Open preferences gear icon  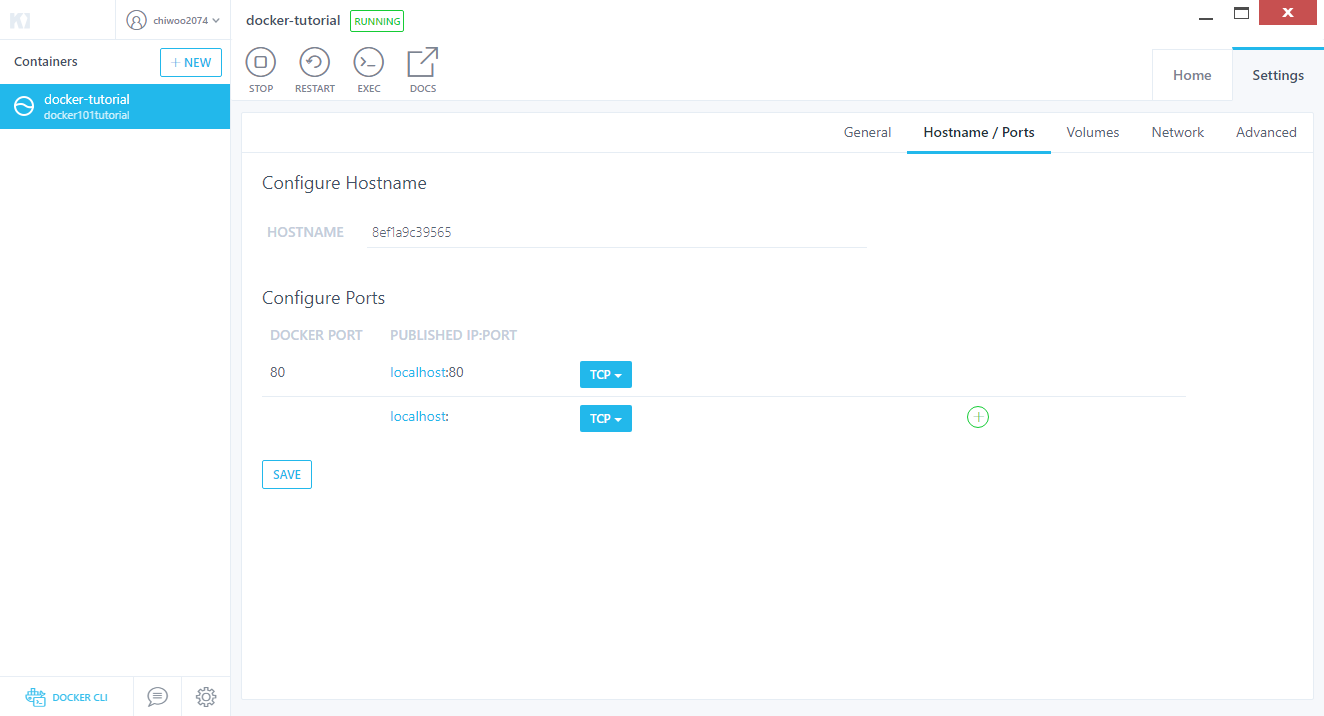206,696
